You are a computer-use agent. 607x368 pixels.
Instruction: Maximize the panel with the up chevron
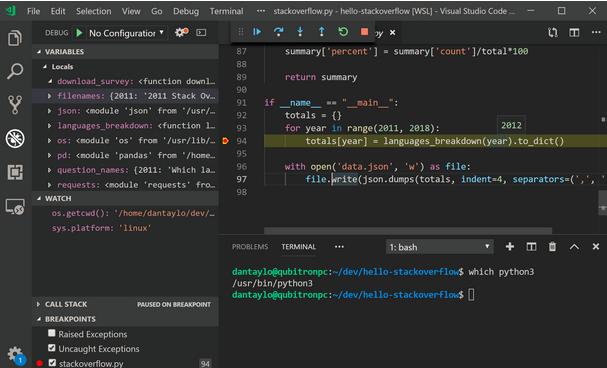(x=574, y=246)
